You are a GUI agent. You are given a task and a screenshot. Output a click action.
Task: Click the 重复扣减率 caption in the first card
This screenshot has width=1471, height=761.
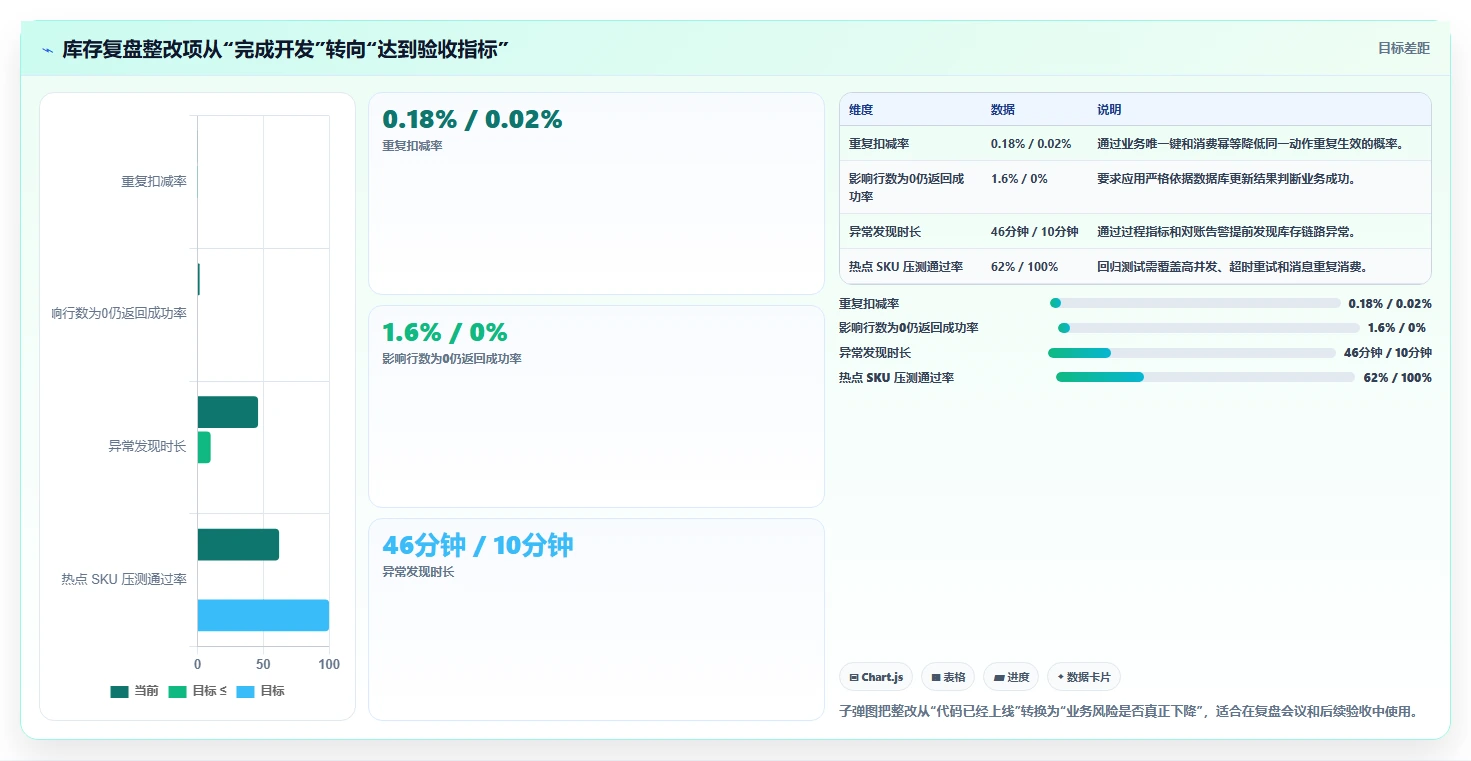pyautogui.click(x=412, y=146)
